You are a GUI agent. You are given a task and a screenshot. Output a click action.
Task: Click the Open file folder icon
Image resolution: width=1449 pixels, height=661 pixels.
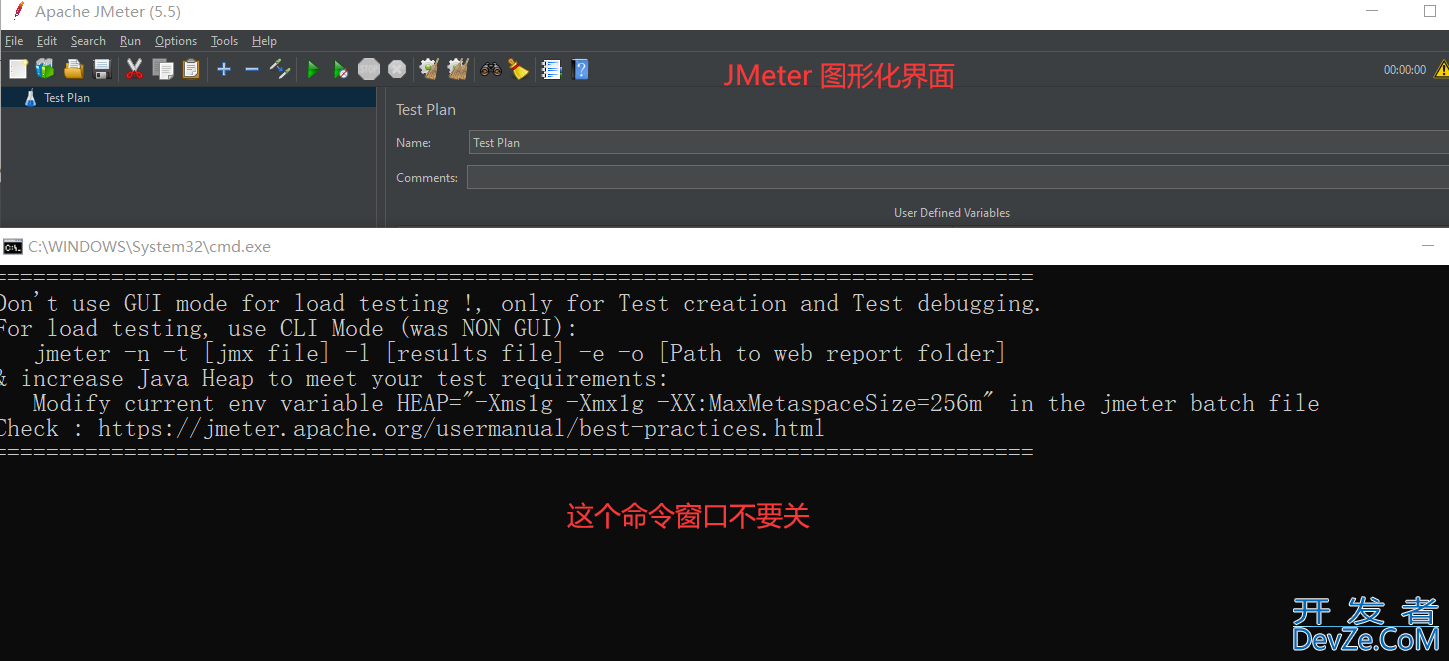coord(73,69)
